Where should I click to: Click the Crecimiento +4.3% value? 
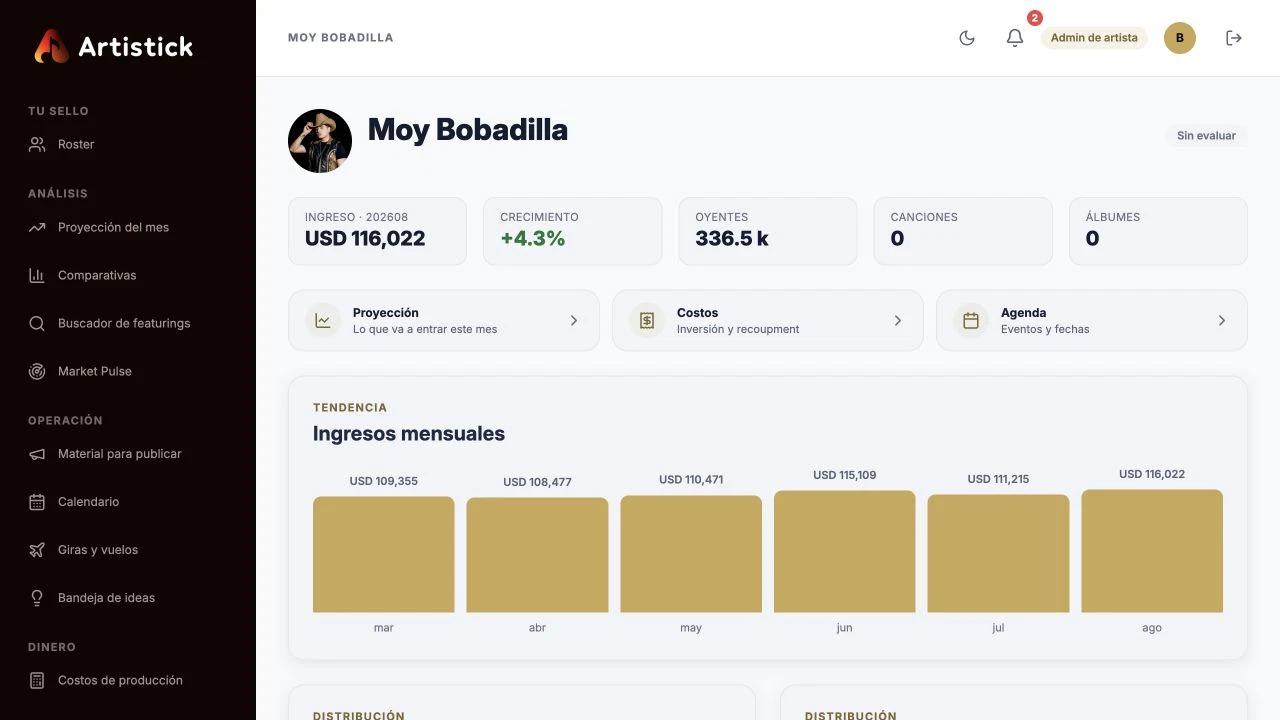tap(533, 238)
